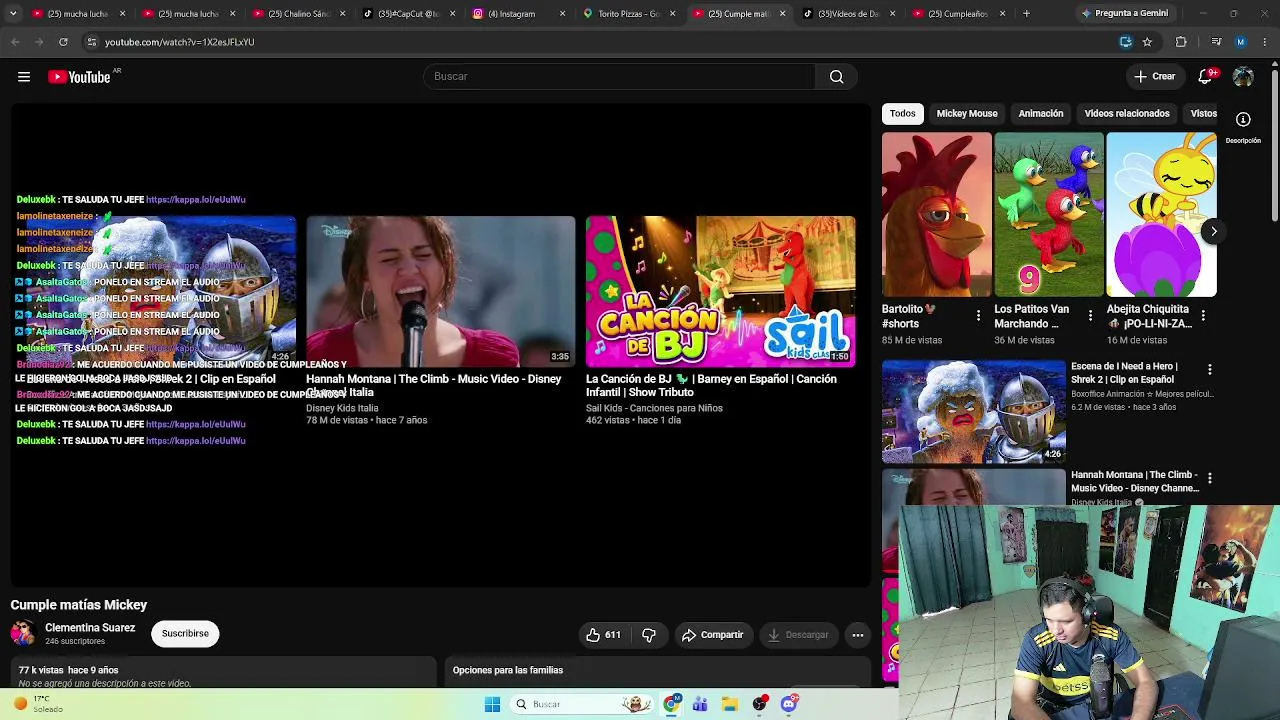
Task: Go to the YouTube home logo
Action: tap(84, 77)
